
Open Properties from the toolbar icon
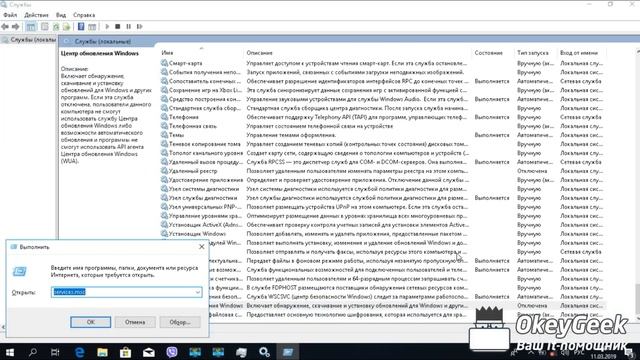click(44, 27)
